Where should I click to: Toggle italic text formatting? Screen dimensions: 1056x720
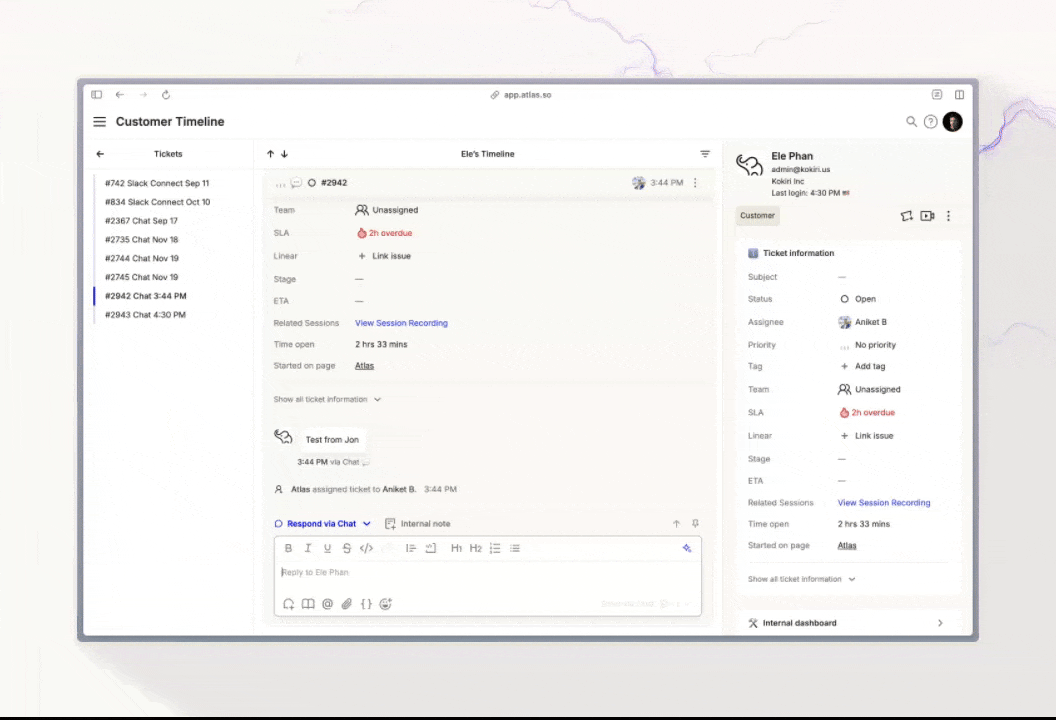coord(308,548)
